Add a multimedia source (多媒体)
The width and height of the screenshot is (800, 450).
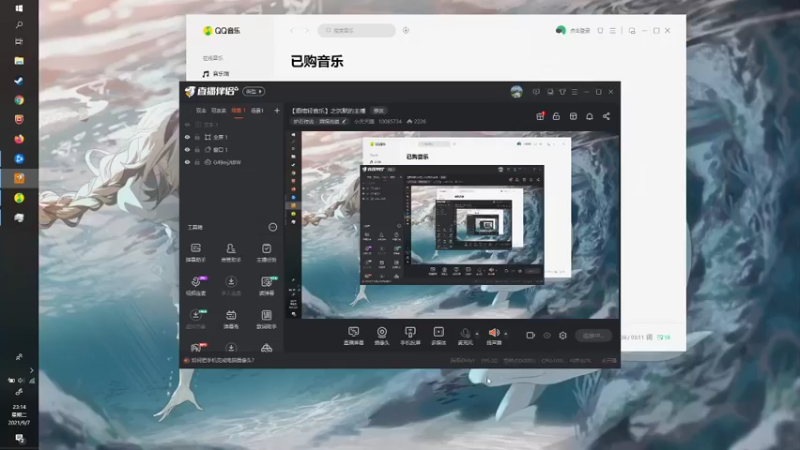(x=438, y=336)
